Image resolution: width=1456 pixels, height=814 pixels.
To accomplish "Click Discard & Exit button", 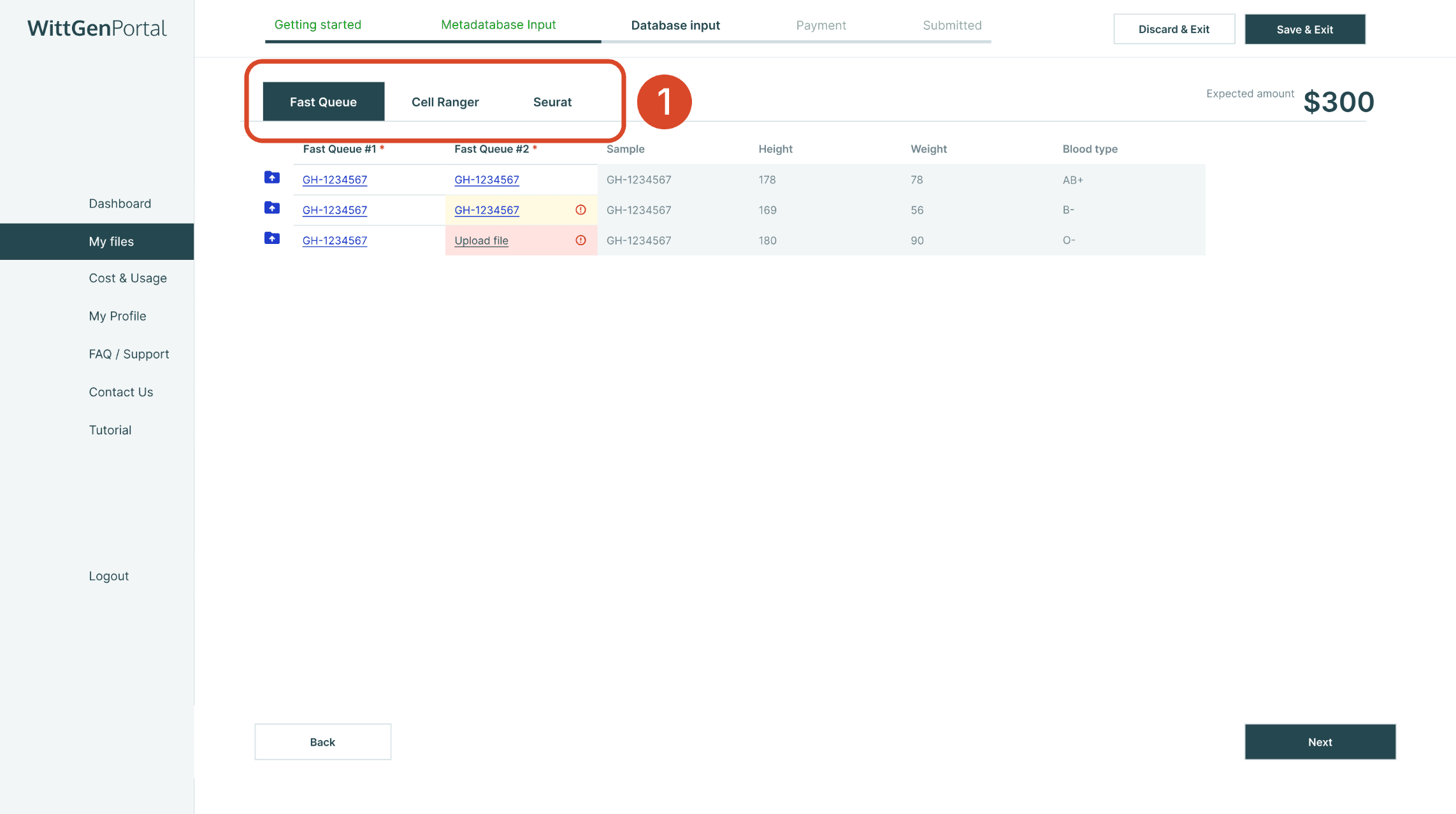I will click(1174, 29).
